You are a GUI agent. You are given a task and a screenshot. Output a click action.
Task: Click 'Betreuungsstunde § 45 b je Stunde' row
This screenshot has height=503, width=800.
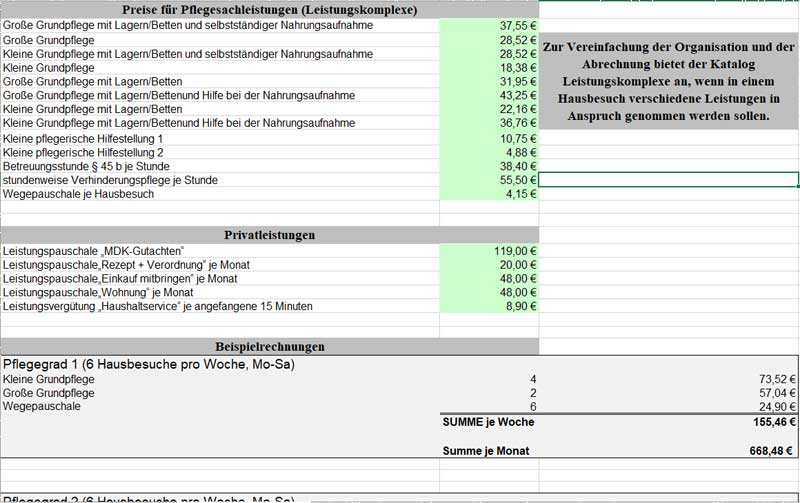click(x=86, y=166)
